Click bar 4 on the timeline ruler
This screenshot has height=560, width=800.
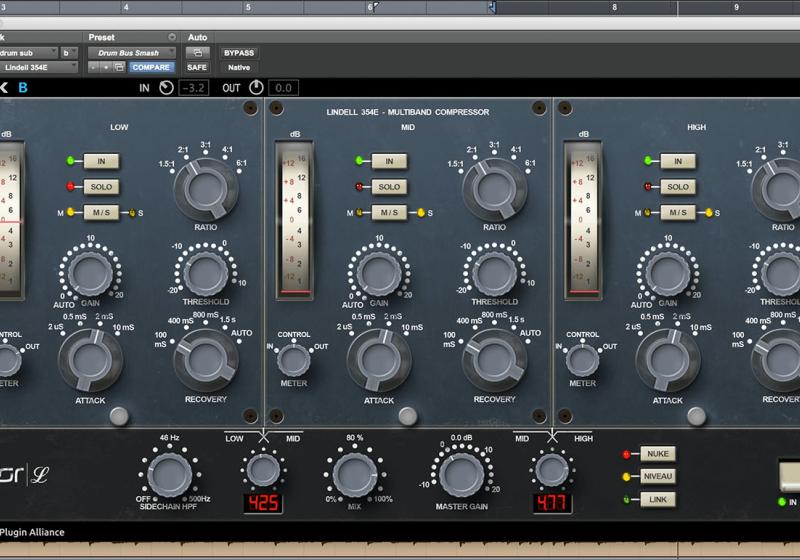tap(126, 7)
